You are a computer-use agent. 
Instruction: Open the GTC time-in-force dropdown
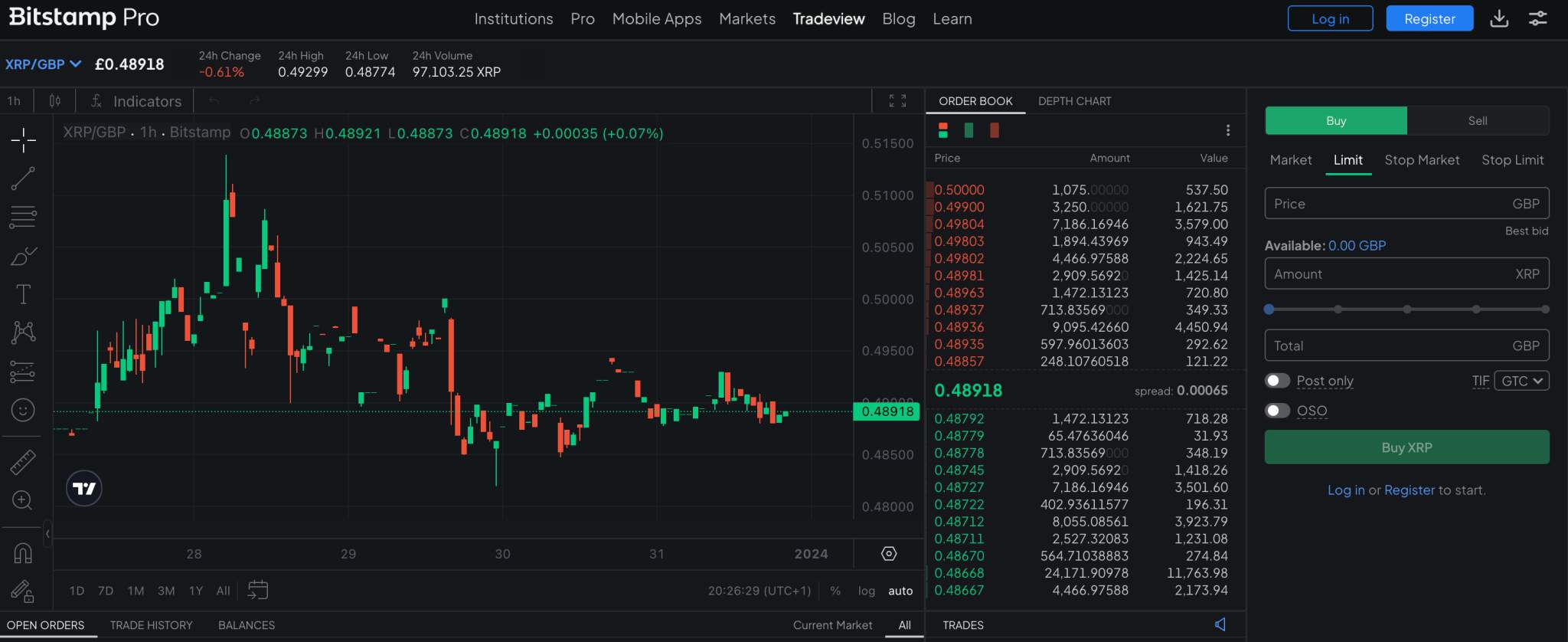point(1521,381)
